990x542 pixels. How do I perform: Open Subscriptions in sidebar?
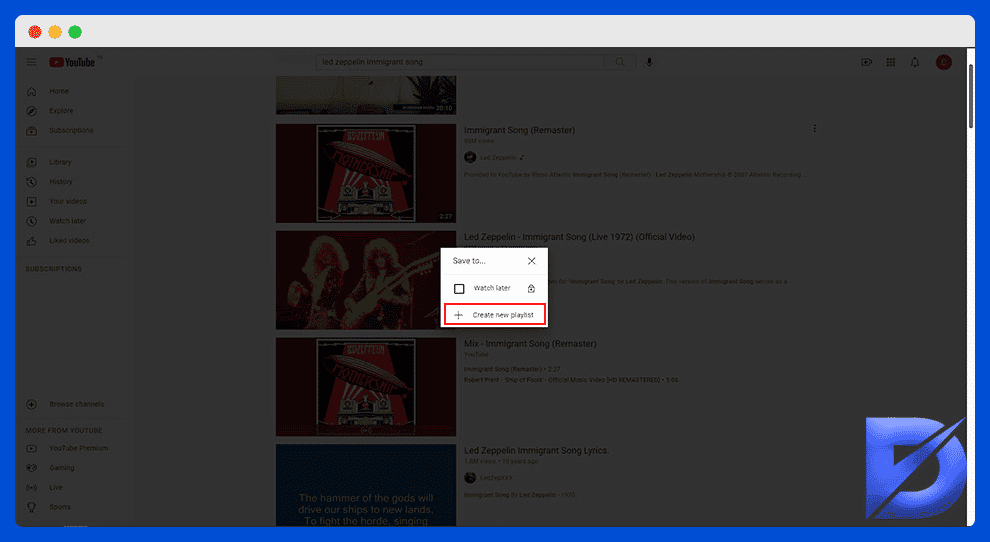(71, 131)
